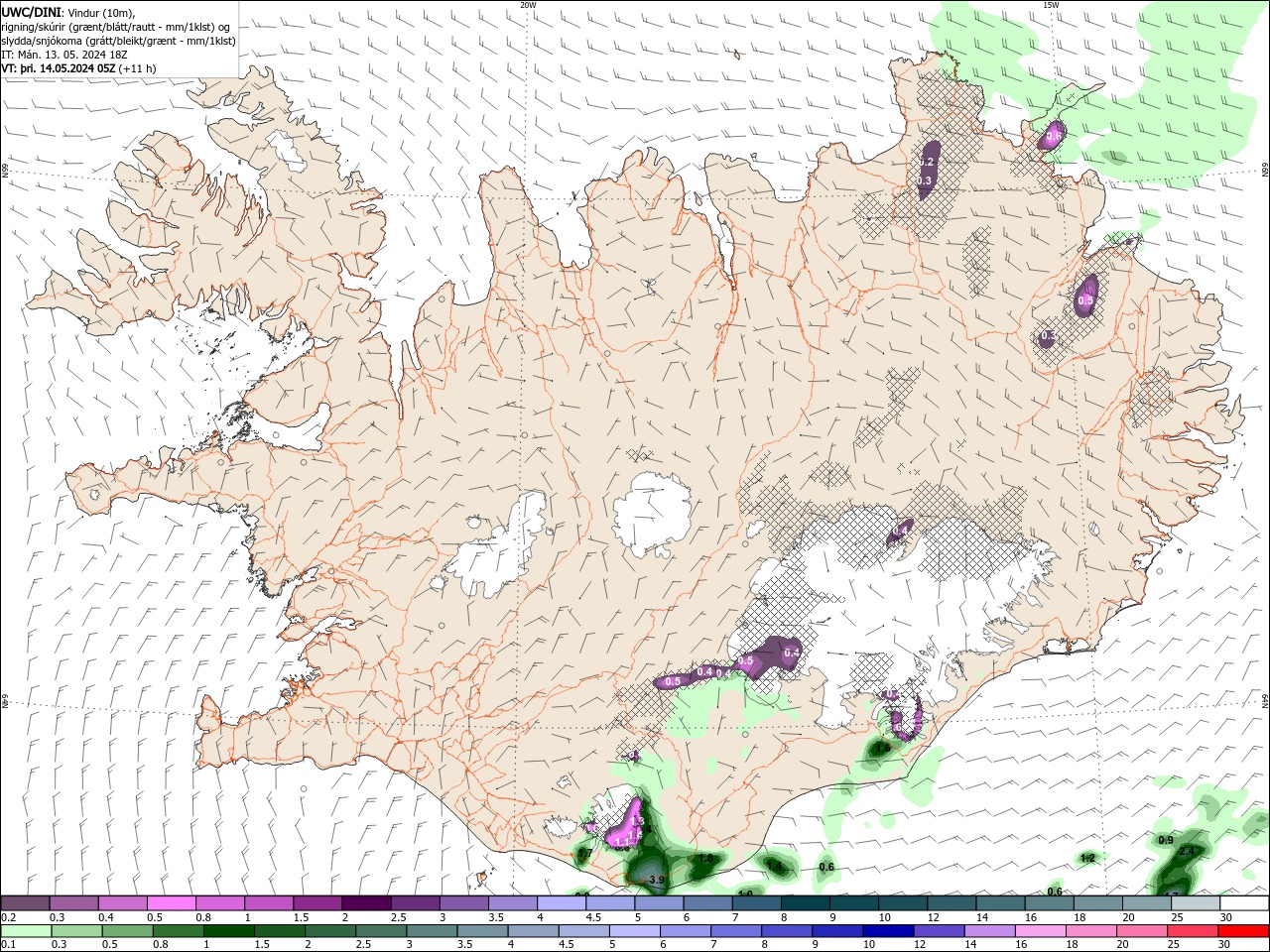Viewport: 1270px width, 952px height.
Task: Click the 1.8 rainfall value on the map
Action: (x=706, y=859)
